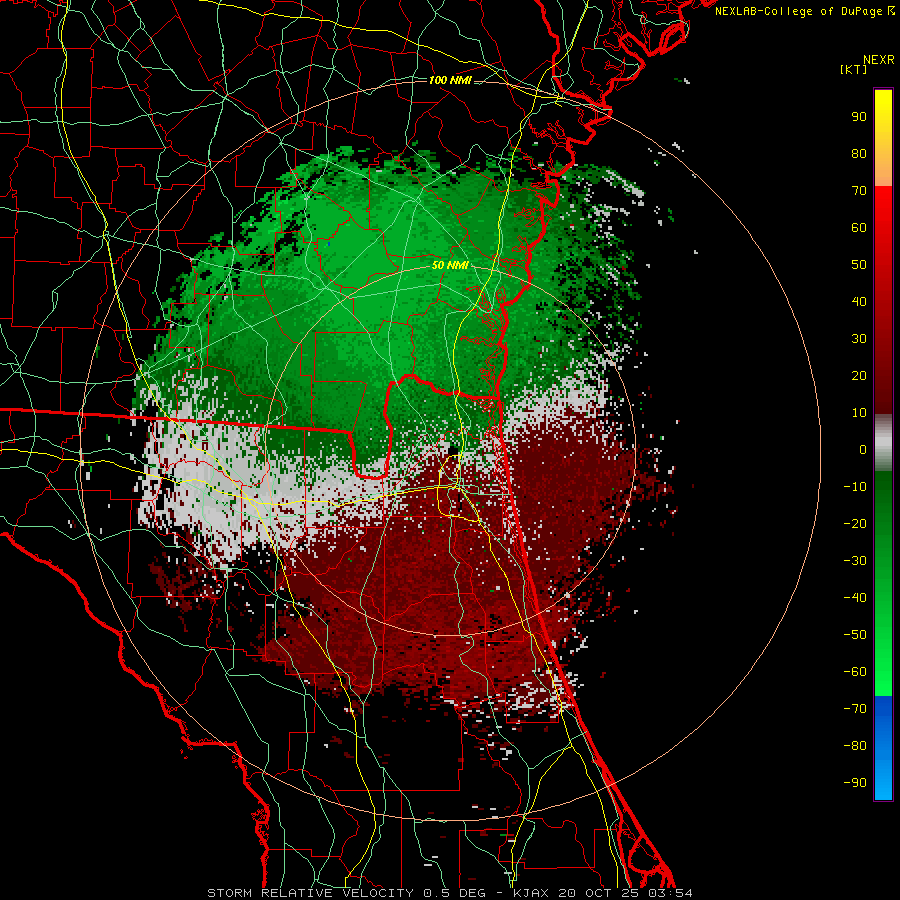Click the -80 value on the velocity scale
The width and height of the screenshot is (900, 900).
pyautogui.click(x=855, y=746)
